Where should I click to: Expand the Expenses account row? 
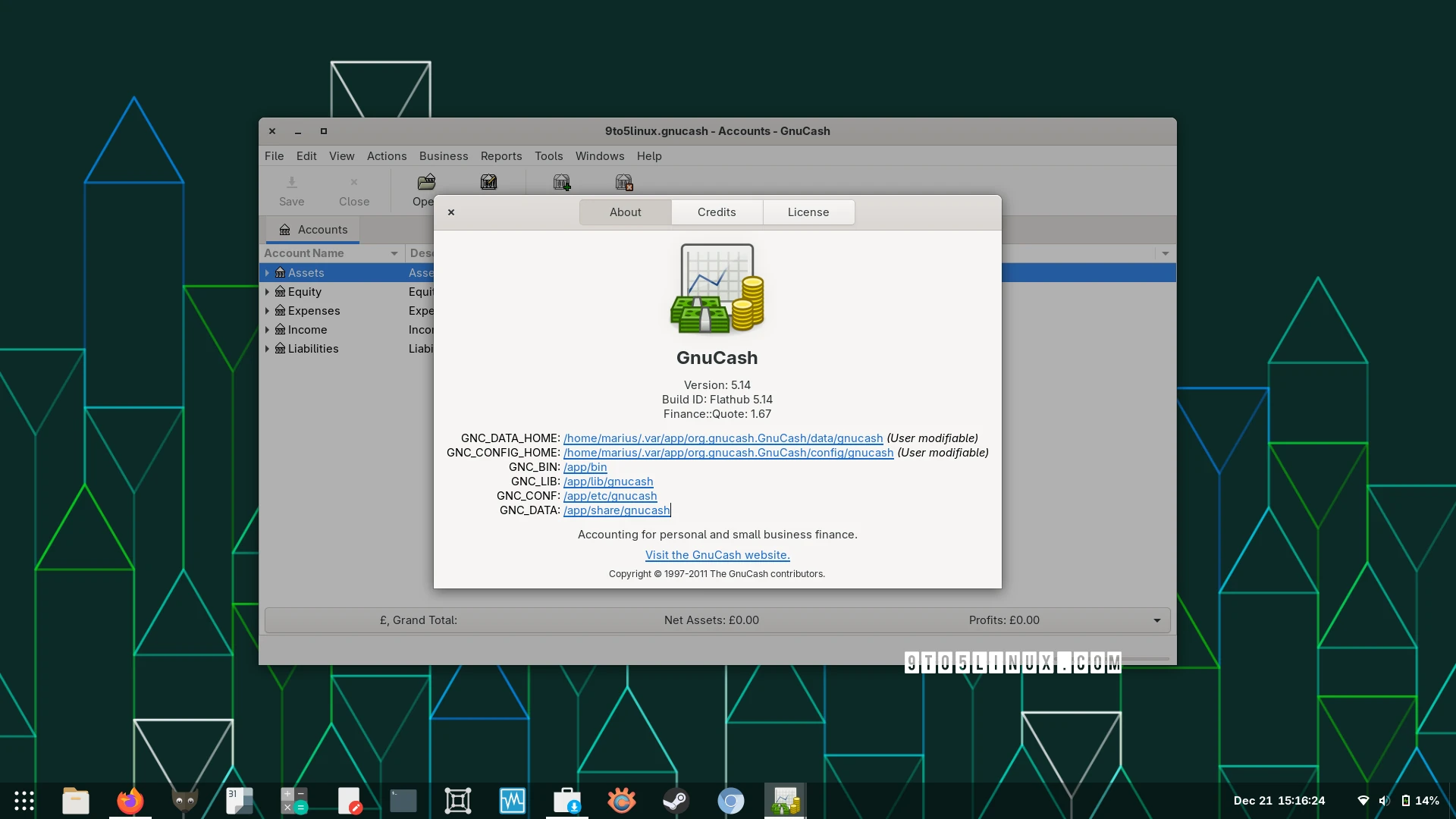coord(267,311)
